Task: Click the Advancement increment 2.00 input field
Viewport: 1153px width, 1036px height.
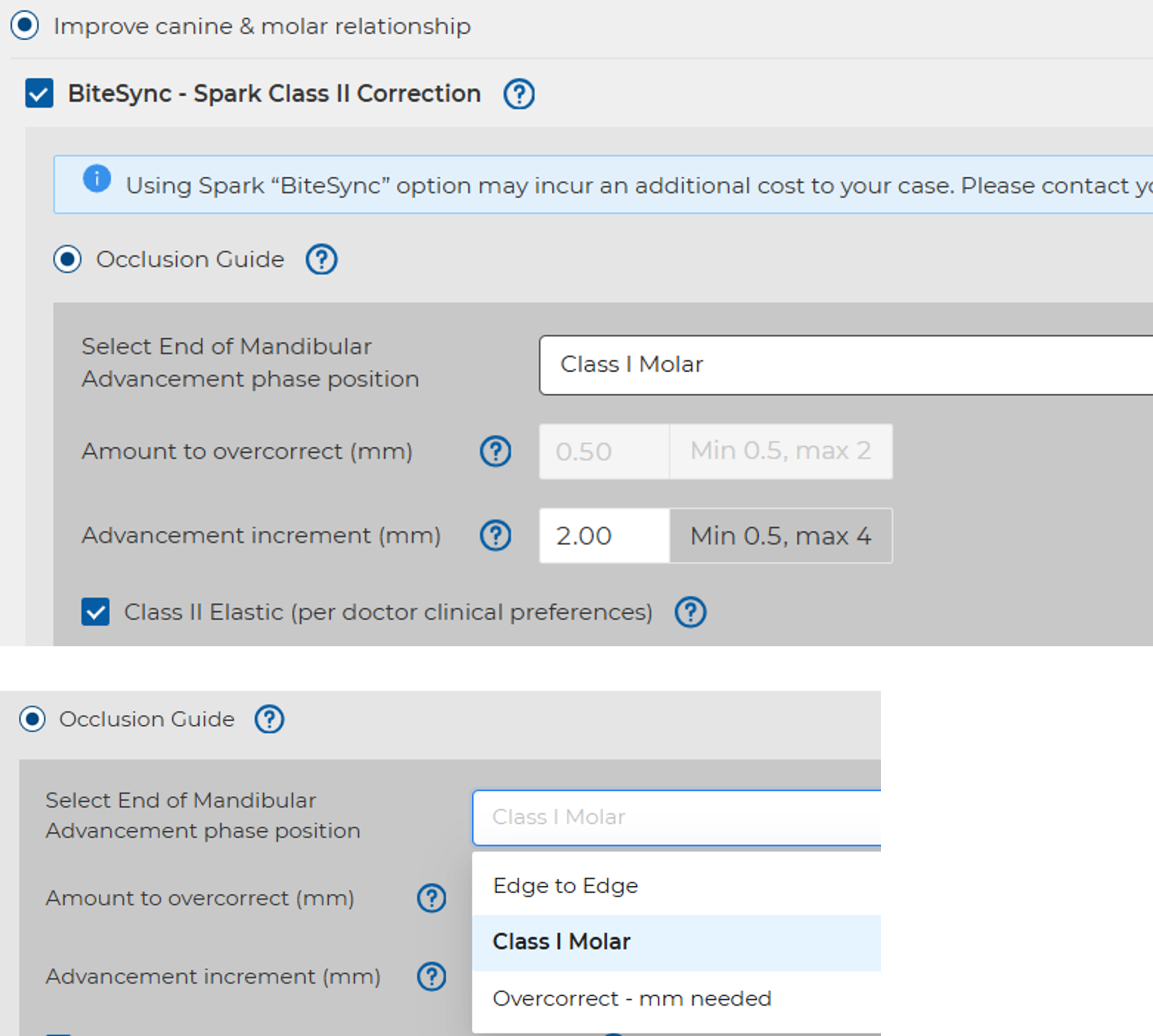Action: [x=604, y=536]
